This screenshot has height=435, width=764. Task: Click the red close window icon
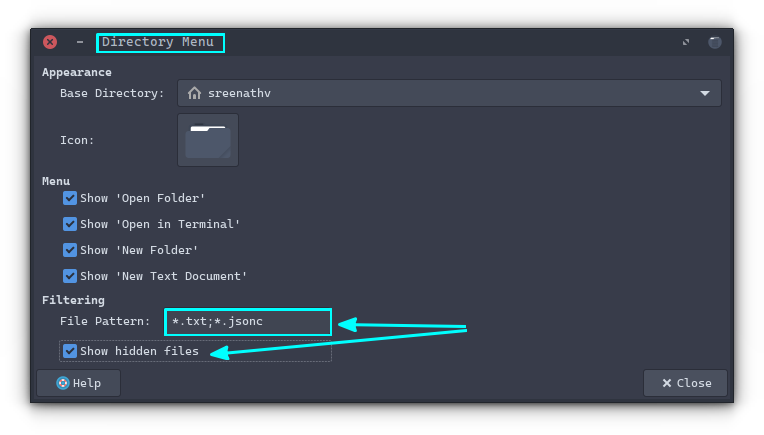(x=50, y=42)
